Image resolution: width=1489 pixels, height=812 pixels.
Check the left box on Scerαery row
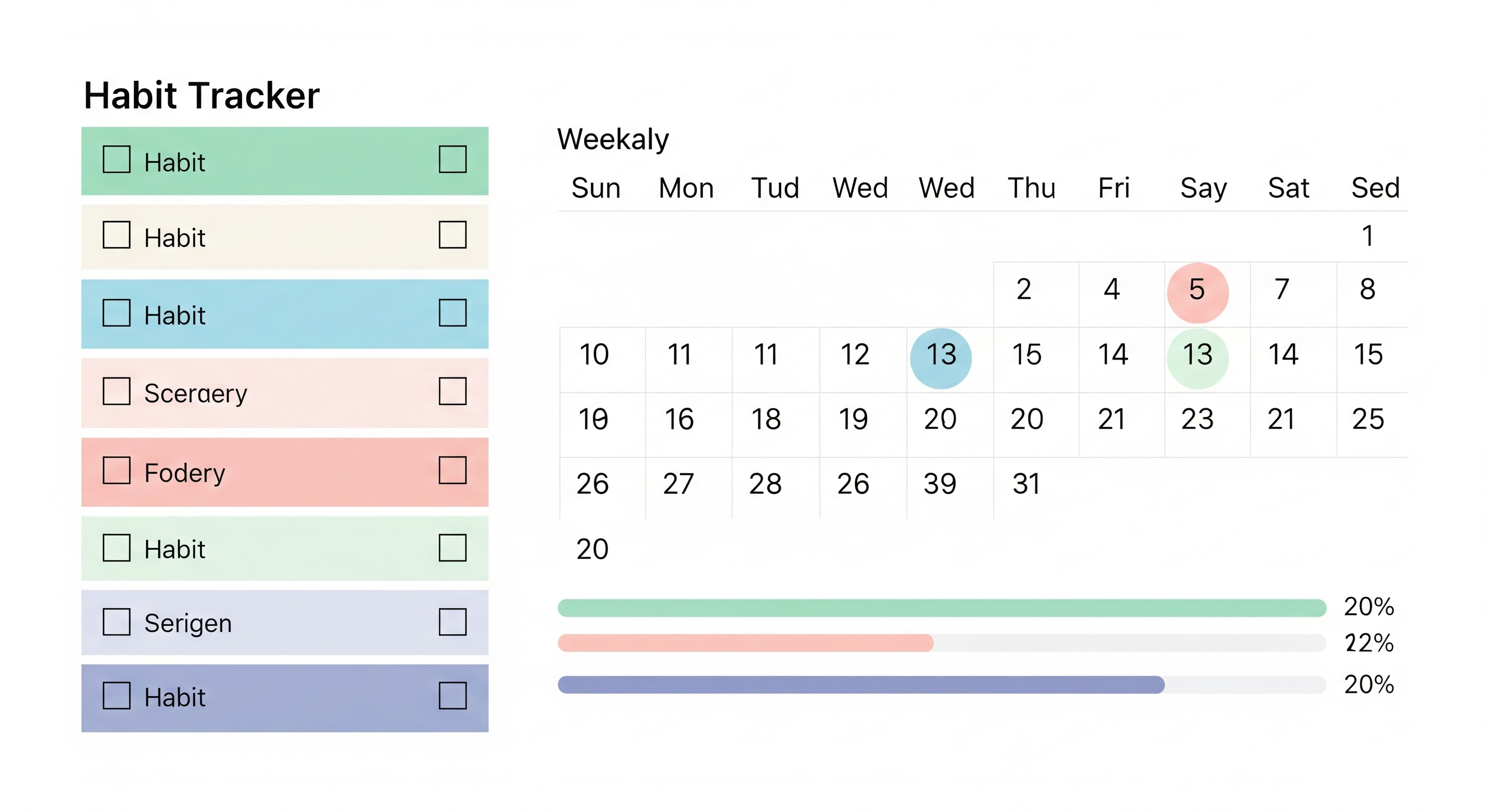(116, 391)
